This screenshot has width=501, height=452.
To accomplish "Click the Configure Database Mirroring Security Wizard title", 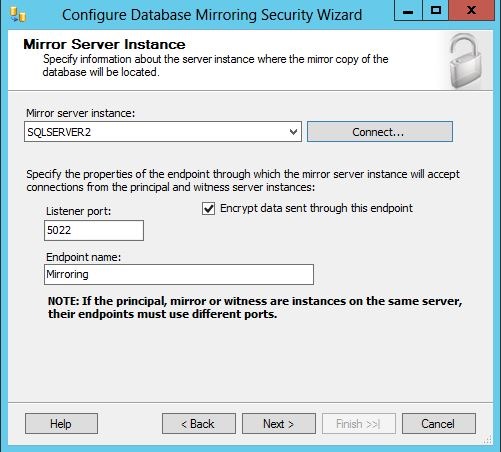I will tap(212, 15).
